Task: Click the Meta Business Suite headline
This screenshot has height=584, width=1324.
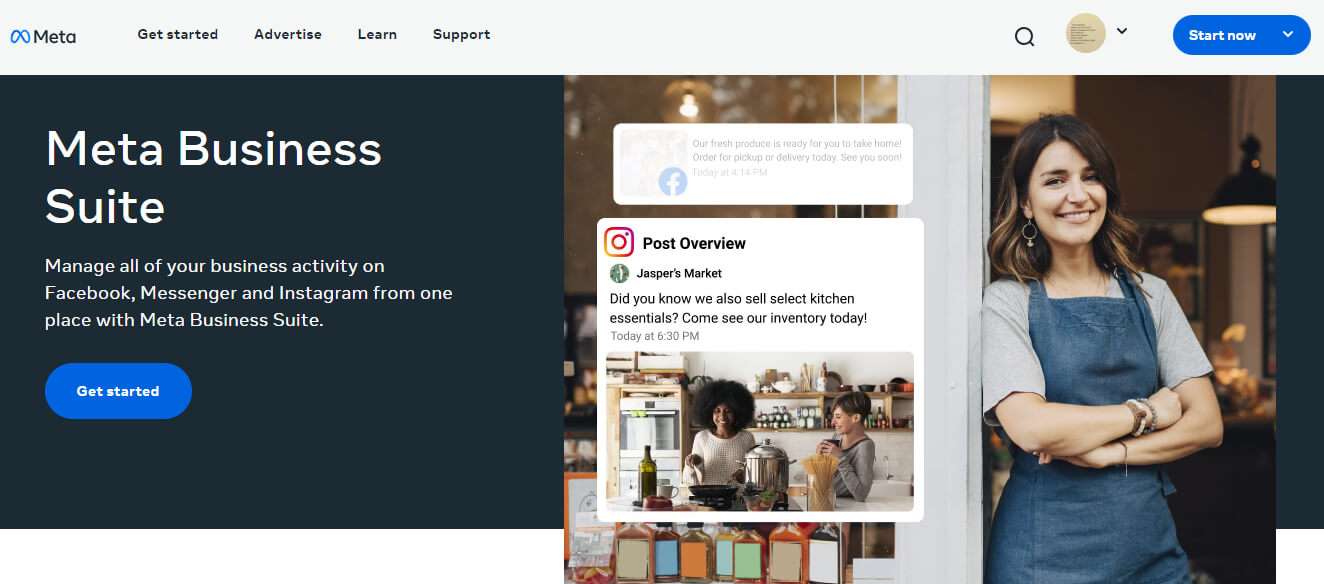Action: pos(213,178)
